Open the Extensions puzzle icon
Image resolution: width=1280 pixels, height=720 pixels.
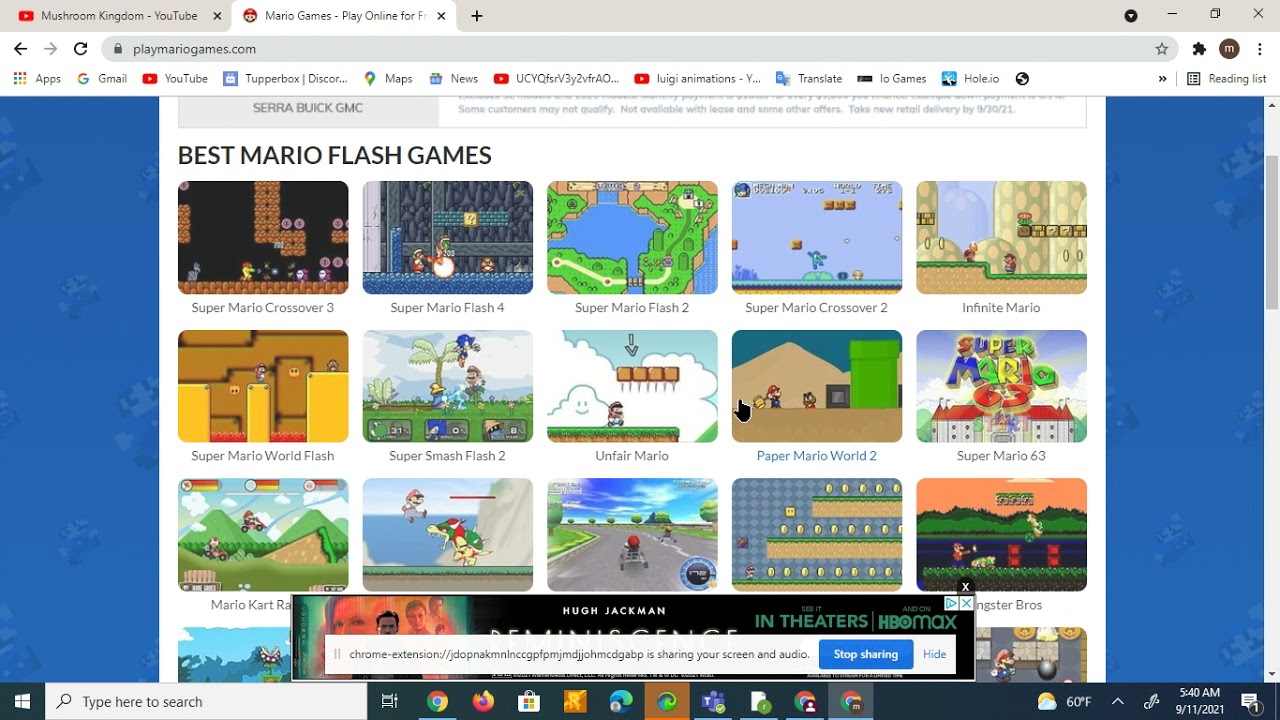point(1199,49)
